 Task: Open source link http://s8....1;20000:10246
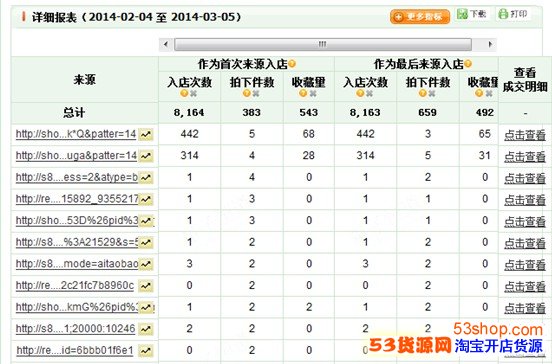75,329
